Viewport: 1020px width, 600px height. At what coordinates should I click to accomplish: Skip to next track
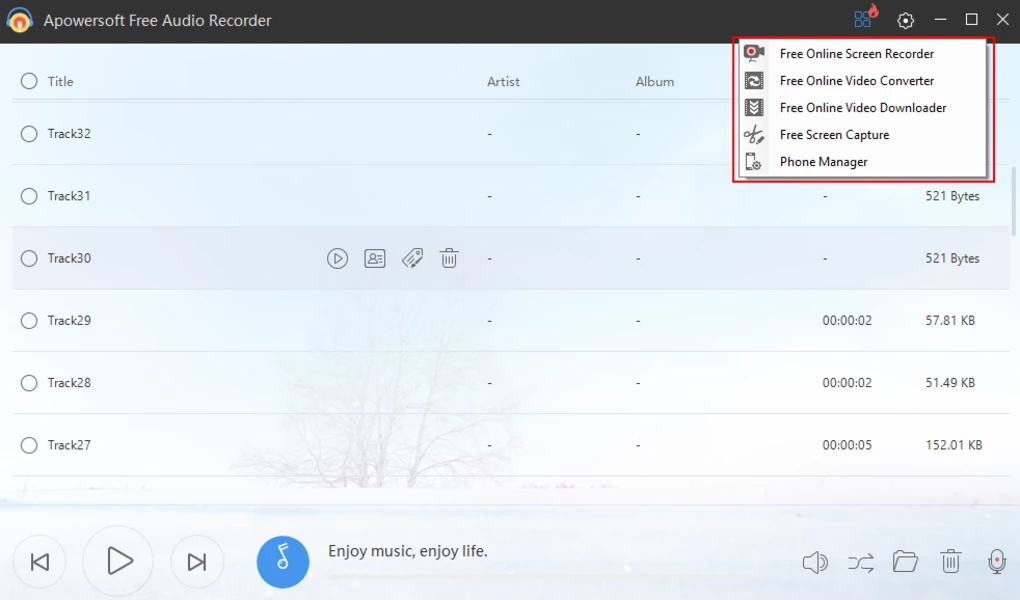pyautogui.click(x=196, y=562)
